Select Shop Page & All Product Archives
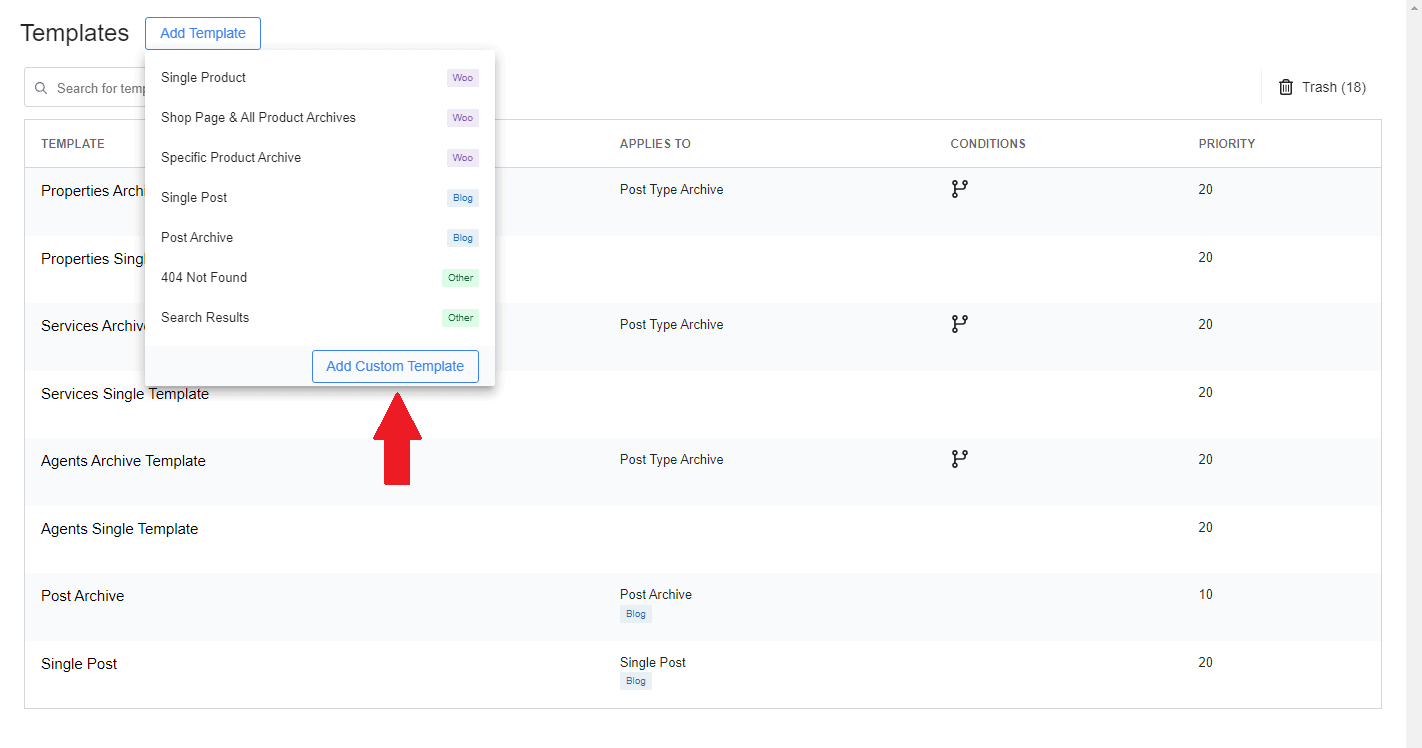 click(x=258, y=118)
